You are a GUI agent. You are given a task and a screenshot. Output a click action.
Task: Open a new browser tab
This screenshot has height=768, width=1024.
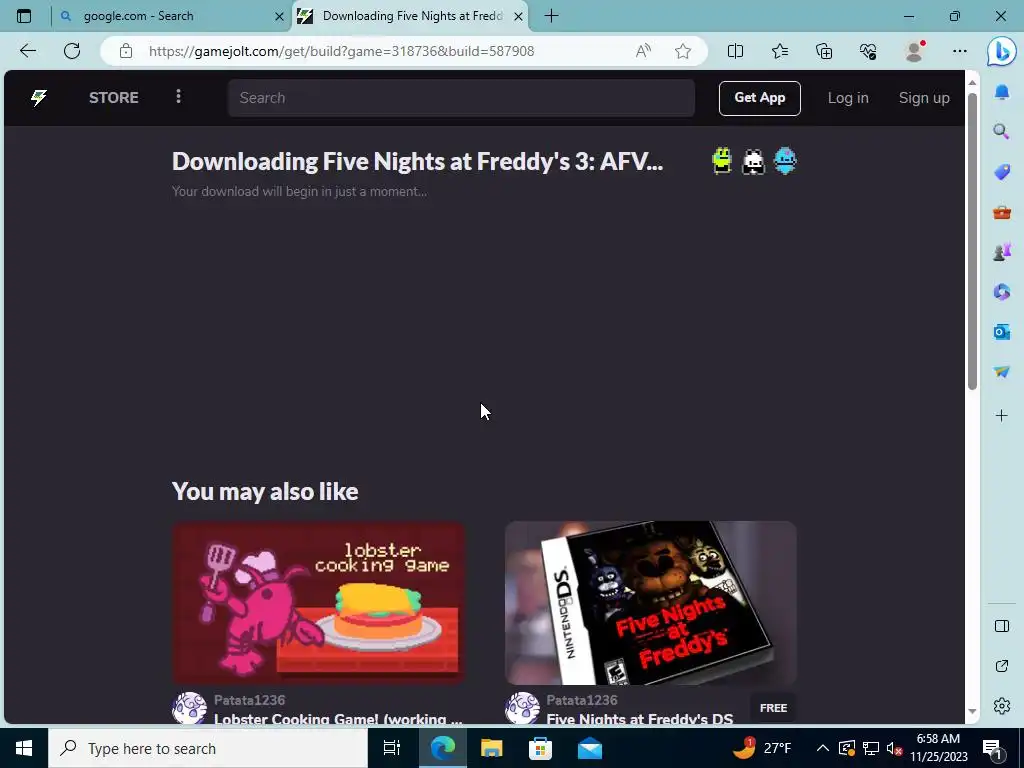pyautogui.click(x=551, y=16)
